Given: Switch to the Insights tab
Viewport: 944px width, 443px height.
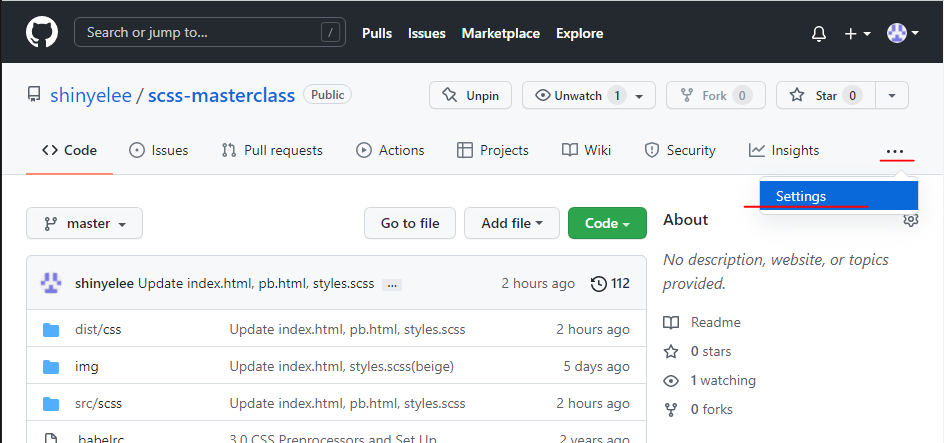Looking at the screenshot, I should coord(784,150).
